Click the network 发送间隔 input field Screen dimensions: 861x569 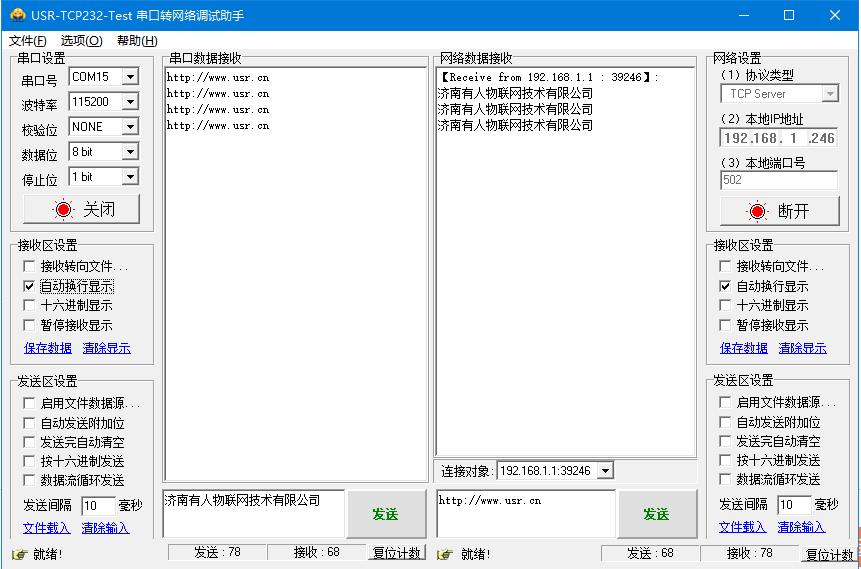pyautogui.click(x=794, y=504)
